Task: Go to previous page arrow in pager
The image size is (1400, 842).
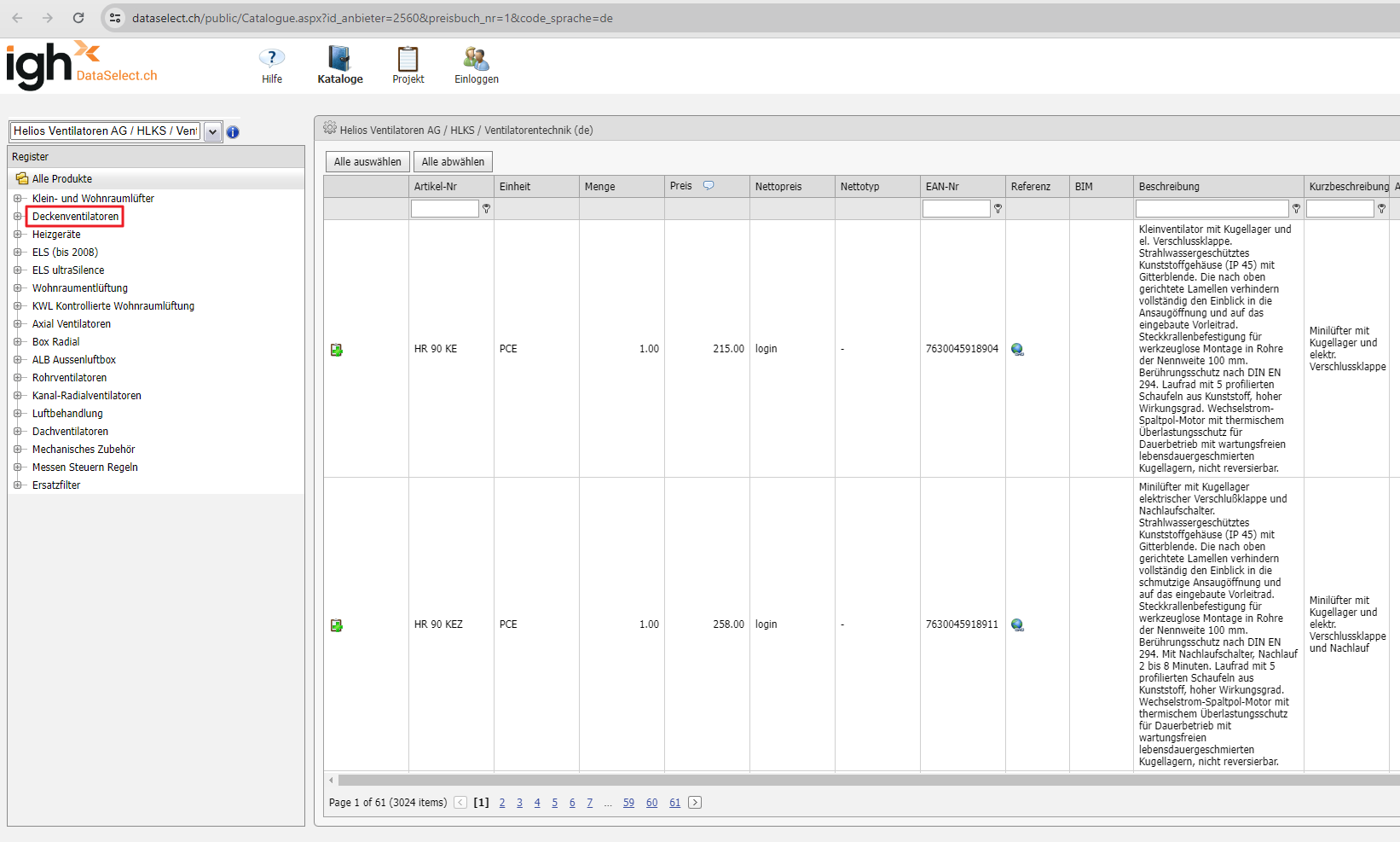Action: click(x=460, y=802)
